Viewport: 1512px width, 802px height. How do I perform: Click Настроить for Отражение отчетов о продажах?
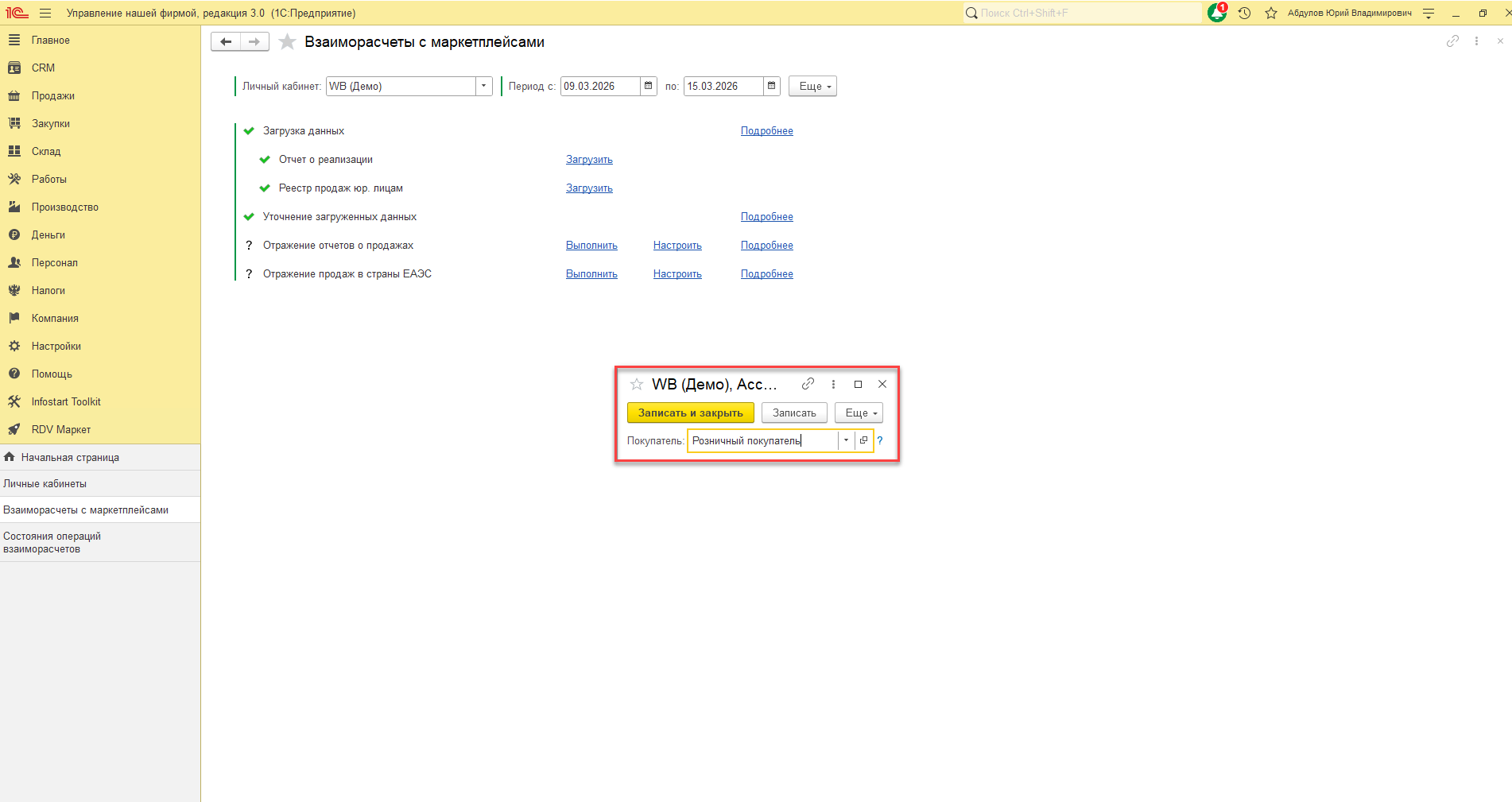click(677, 246)
